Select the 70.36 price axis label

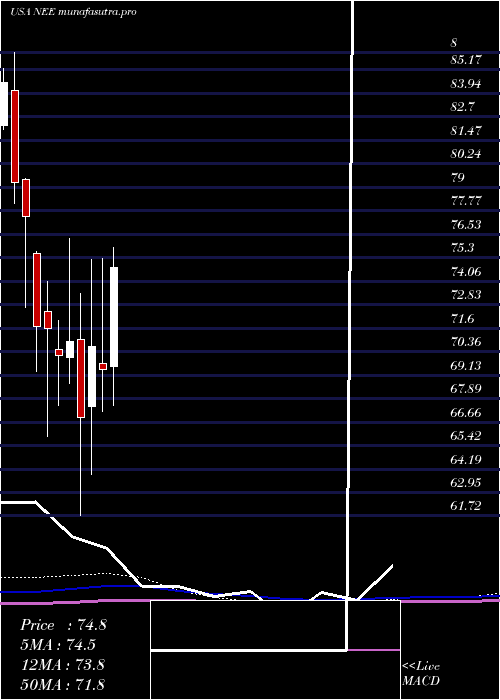[466, 342]
